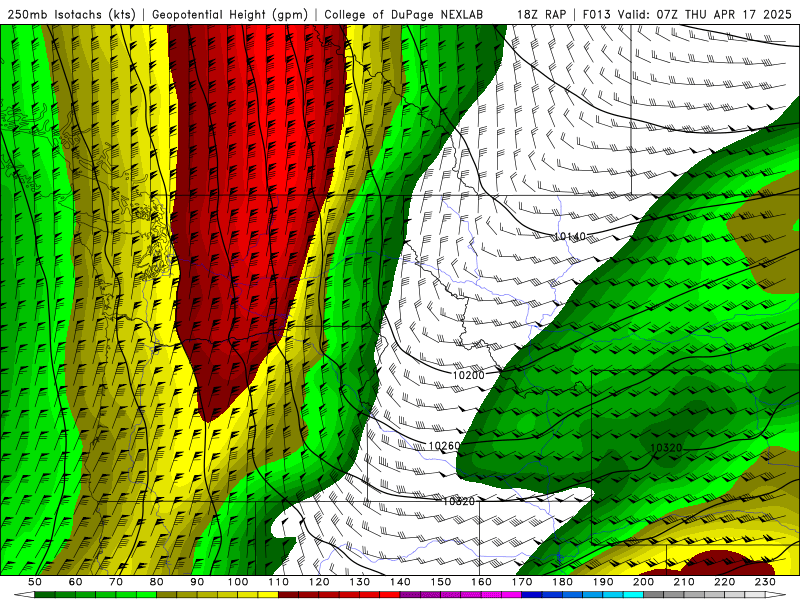Click the 130 kts color scale label
The image size is (800, 600).
[360, 582]
